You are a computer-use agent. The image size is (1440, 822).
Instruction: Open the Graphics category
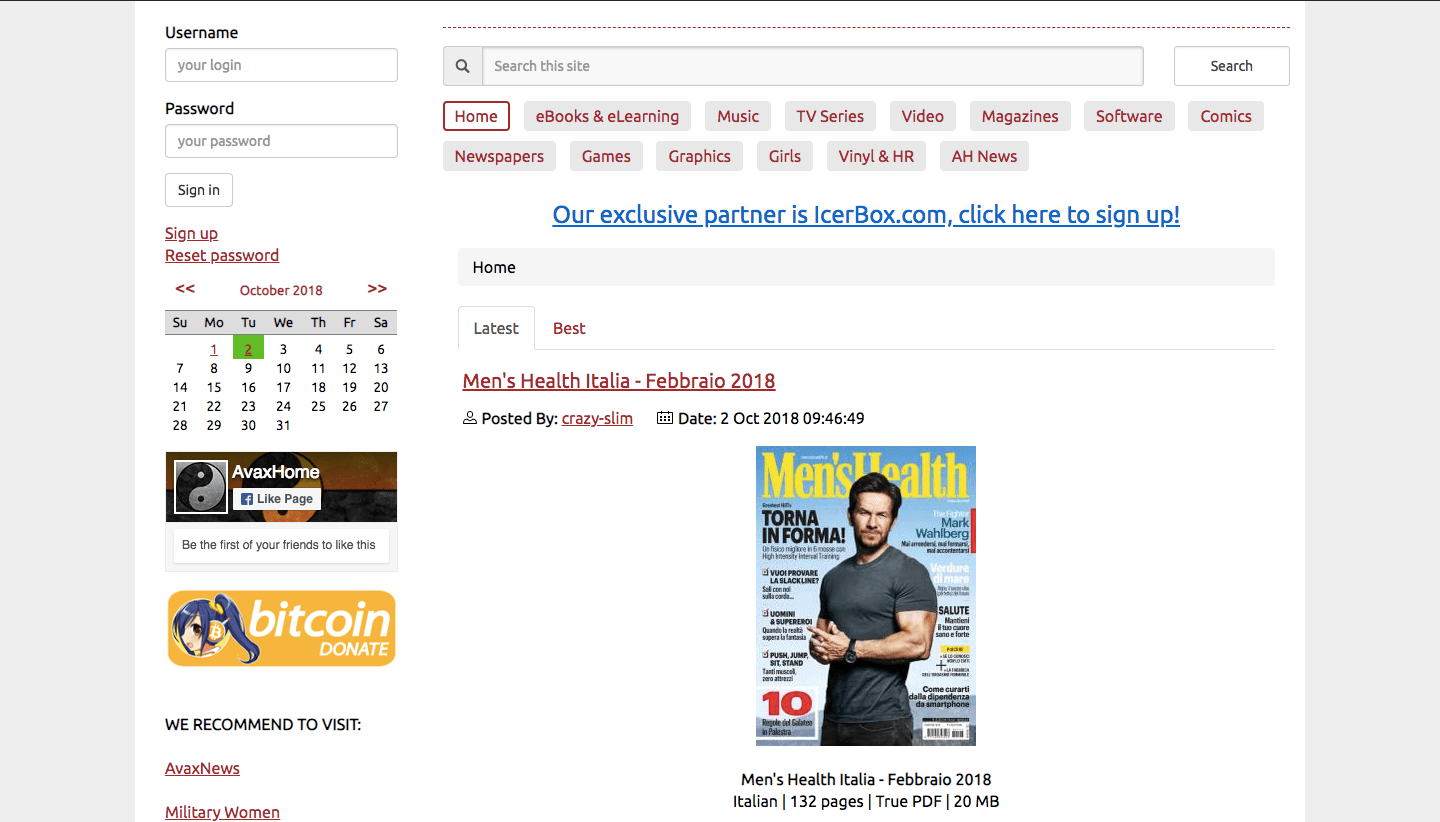(x=700, y=156)
